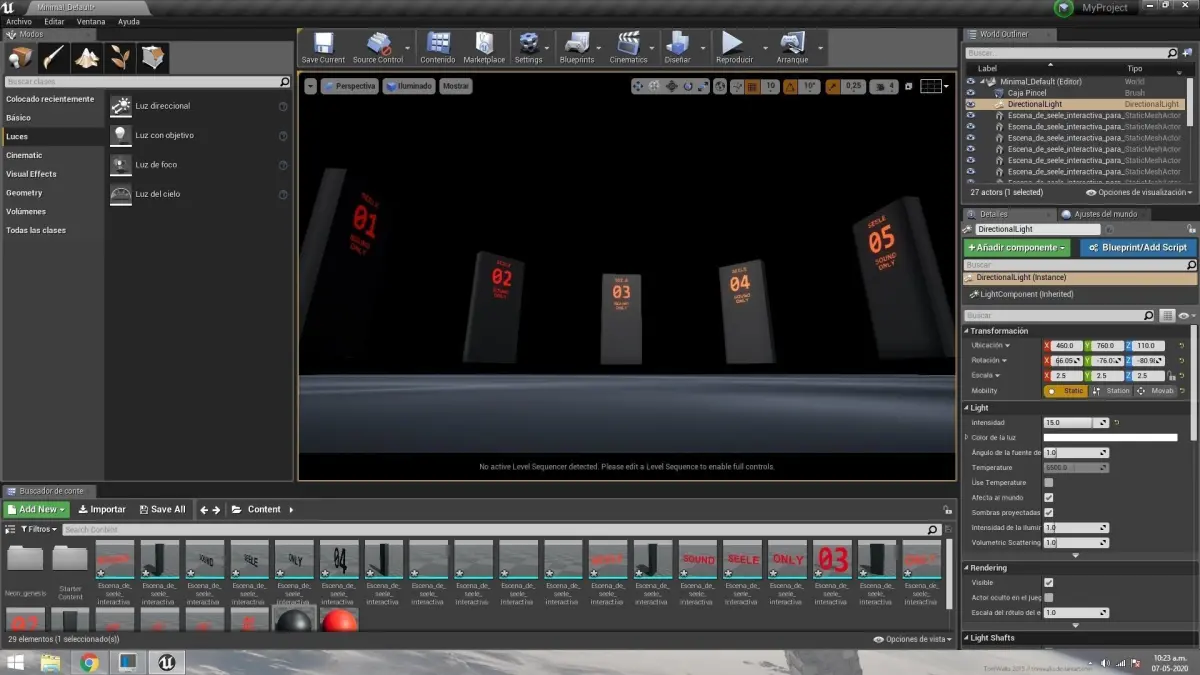Toggle Actor oculto en el juego checkbox

[x=1048, y=597]
